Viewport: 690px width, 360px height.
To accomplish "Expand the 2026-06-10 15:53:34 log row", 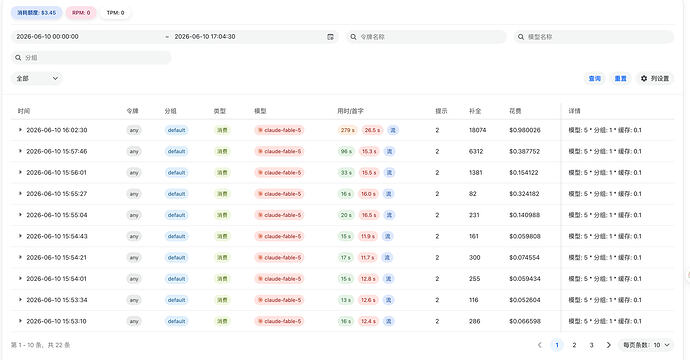I will pyautogui.click(x=20, y=300).
